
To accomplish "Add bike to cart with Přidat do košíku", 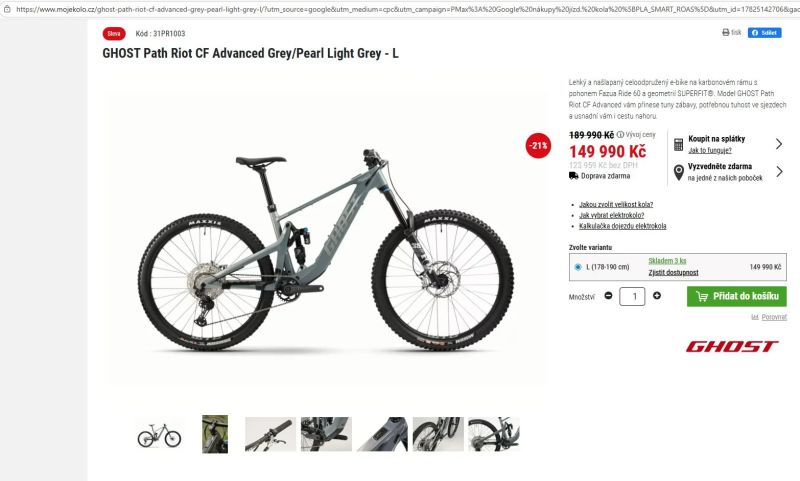I will pyautogui.click(x=736, y=296).
